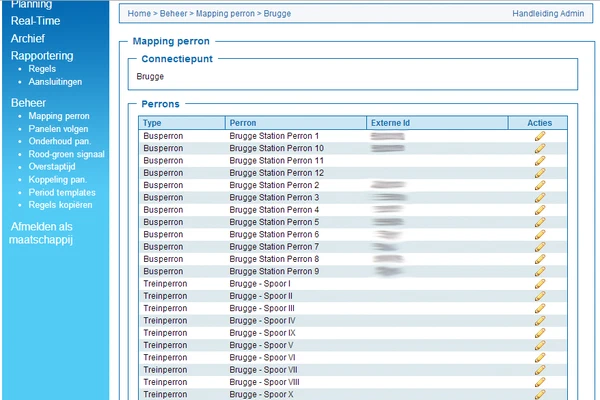Open pencil action for Brugge Station Perron 5
This screenshot has height=400, width=600.
point(540,222)
